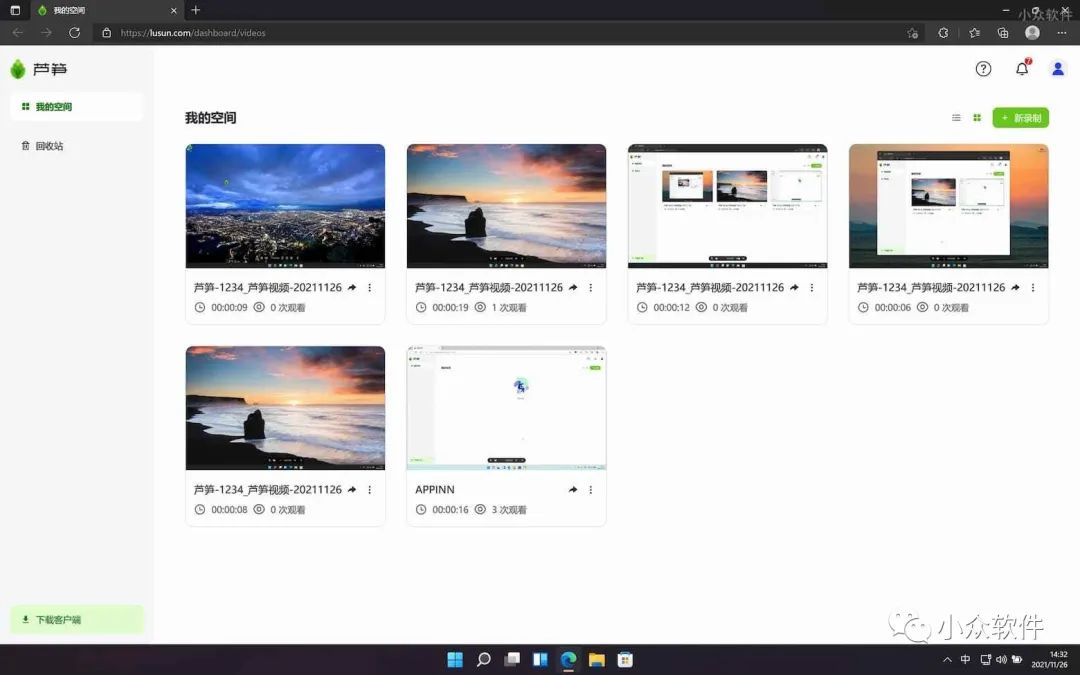Open the Windows Start menu

point(455,659)
